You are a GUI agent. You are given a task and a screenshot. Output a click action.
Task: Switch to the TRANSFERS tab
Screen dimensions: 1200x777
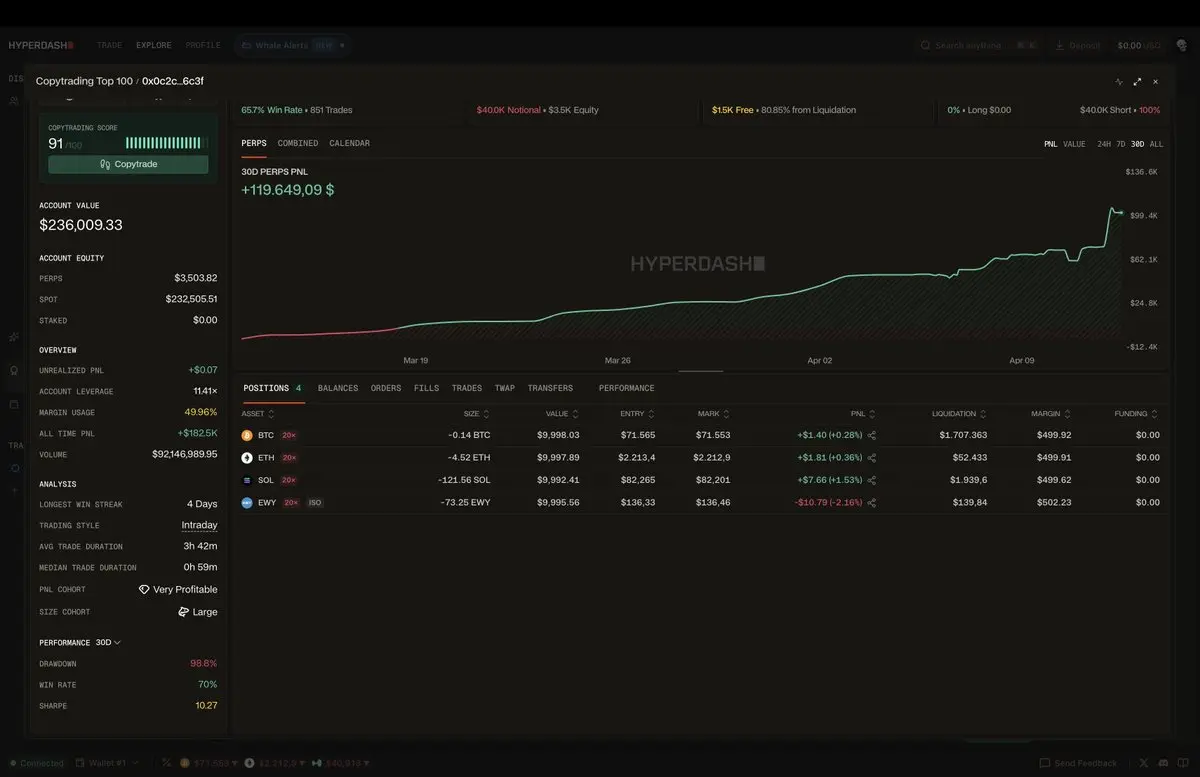pyautogui.click(x=550, y=388)
